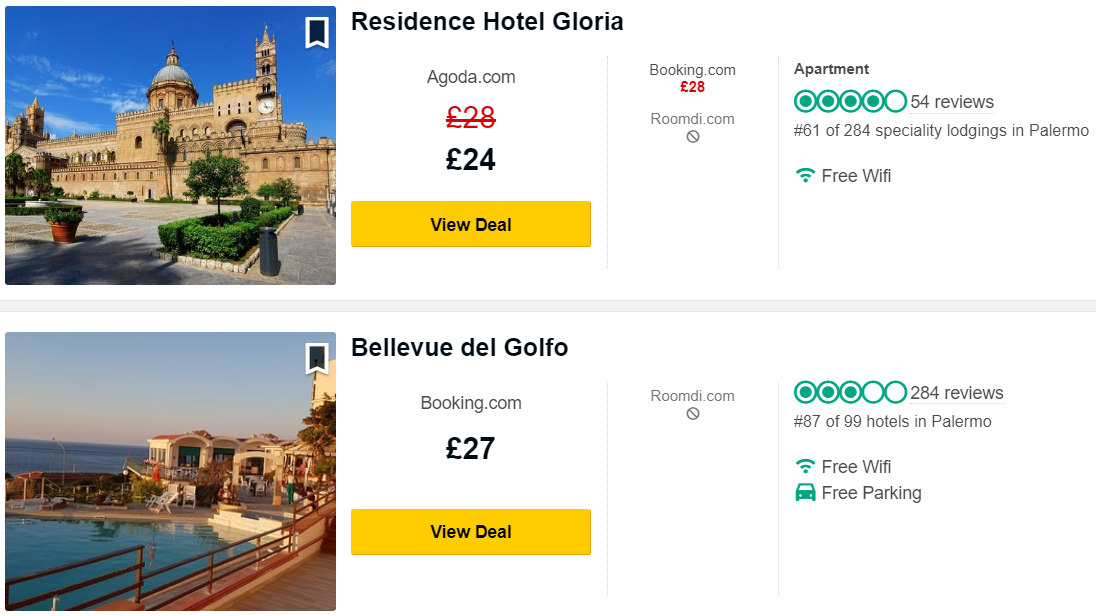This screenshot has height=616, width=1096.
Task: Open the Residence Hotel Gloria title link
Action: click(487, 22)
